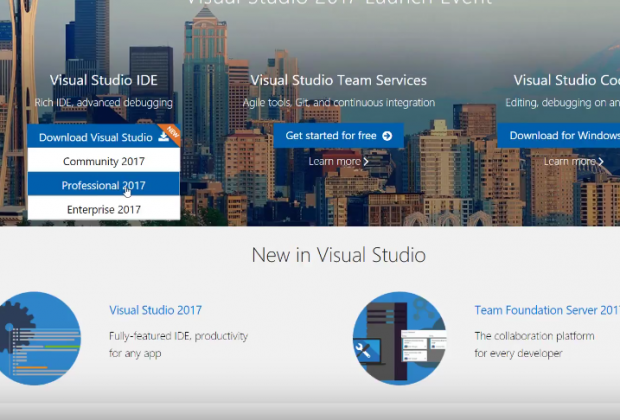Select Professional 2017 in the download list
Viewport: 620px width, 420px height.
(x=103, y=185)
